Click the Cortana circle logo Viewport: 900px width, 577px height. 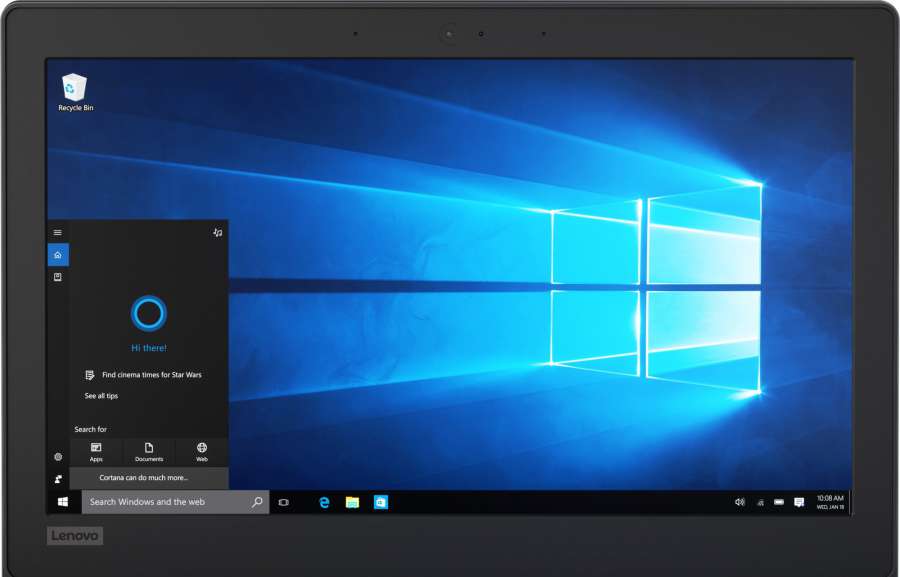(149, 313)
